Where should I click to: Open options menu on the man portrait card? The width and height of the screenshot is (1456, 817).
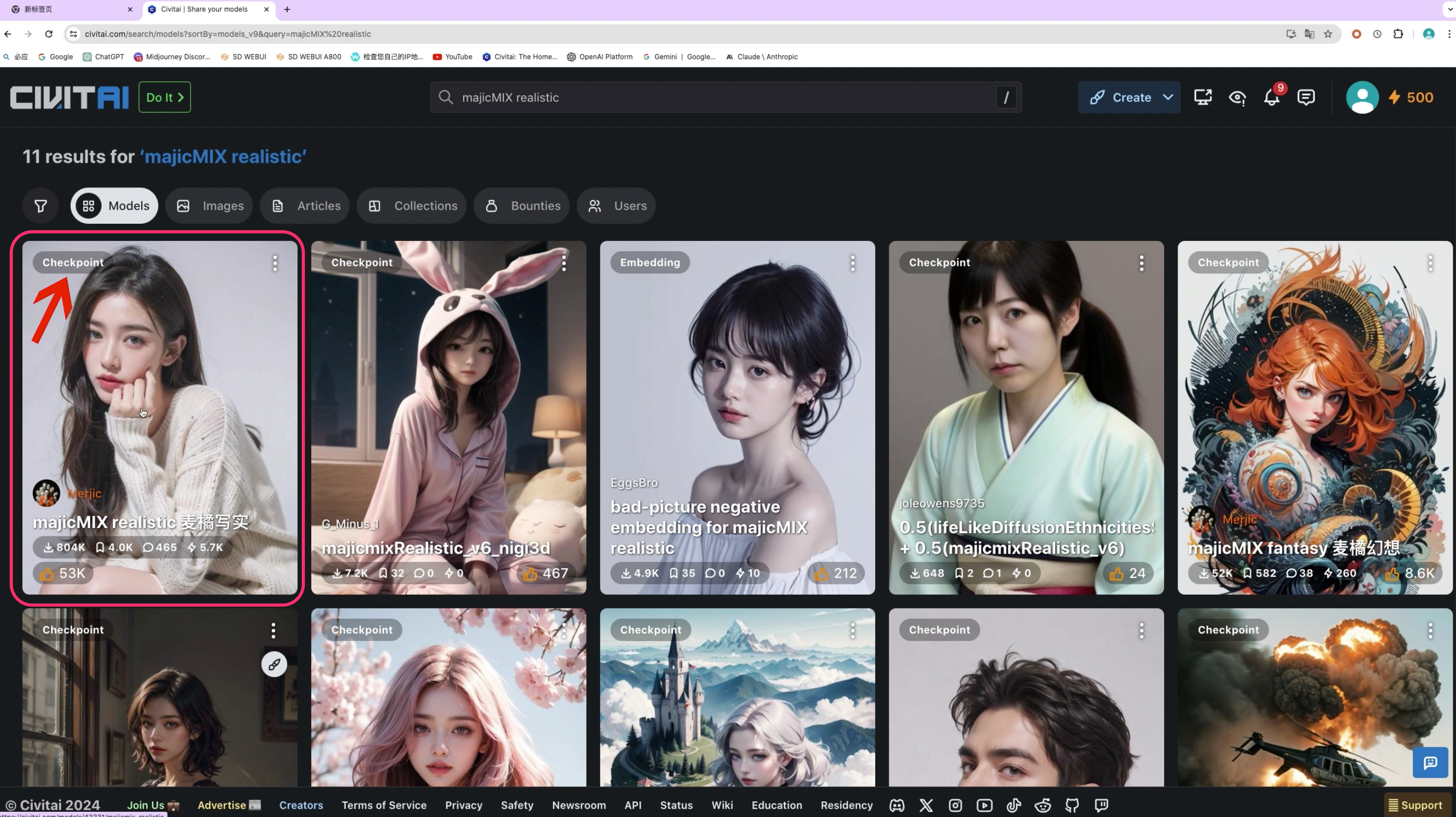tap(1142, 630)
